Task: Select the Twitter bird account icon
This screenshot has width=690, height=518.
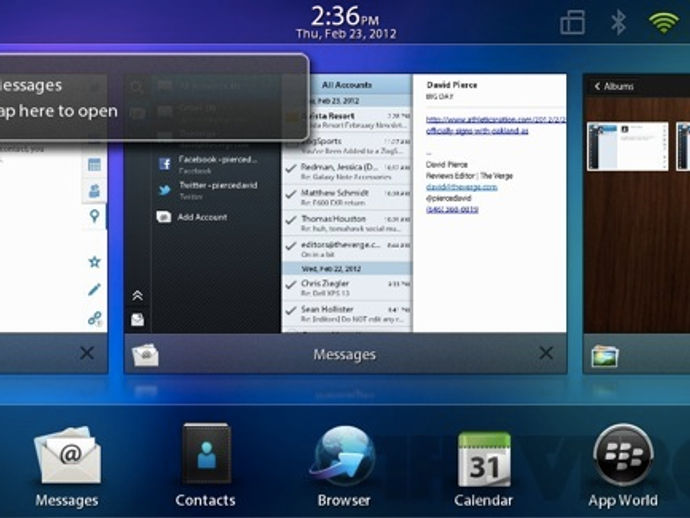Action: click(165, 190)
